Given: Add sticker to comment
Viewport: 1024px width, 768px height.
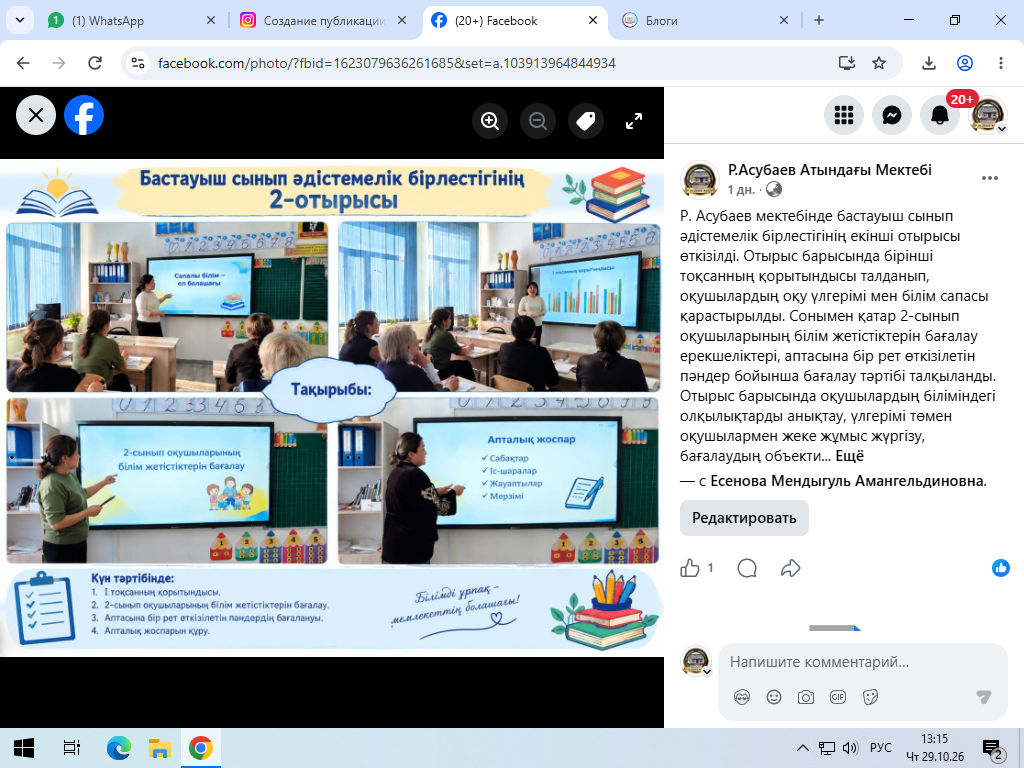Looking at the screenshot, I should (x=870, y=697).
